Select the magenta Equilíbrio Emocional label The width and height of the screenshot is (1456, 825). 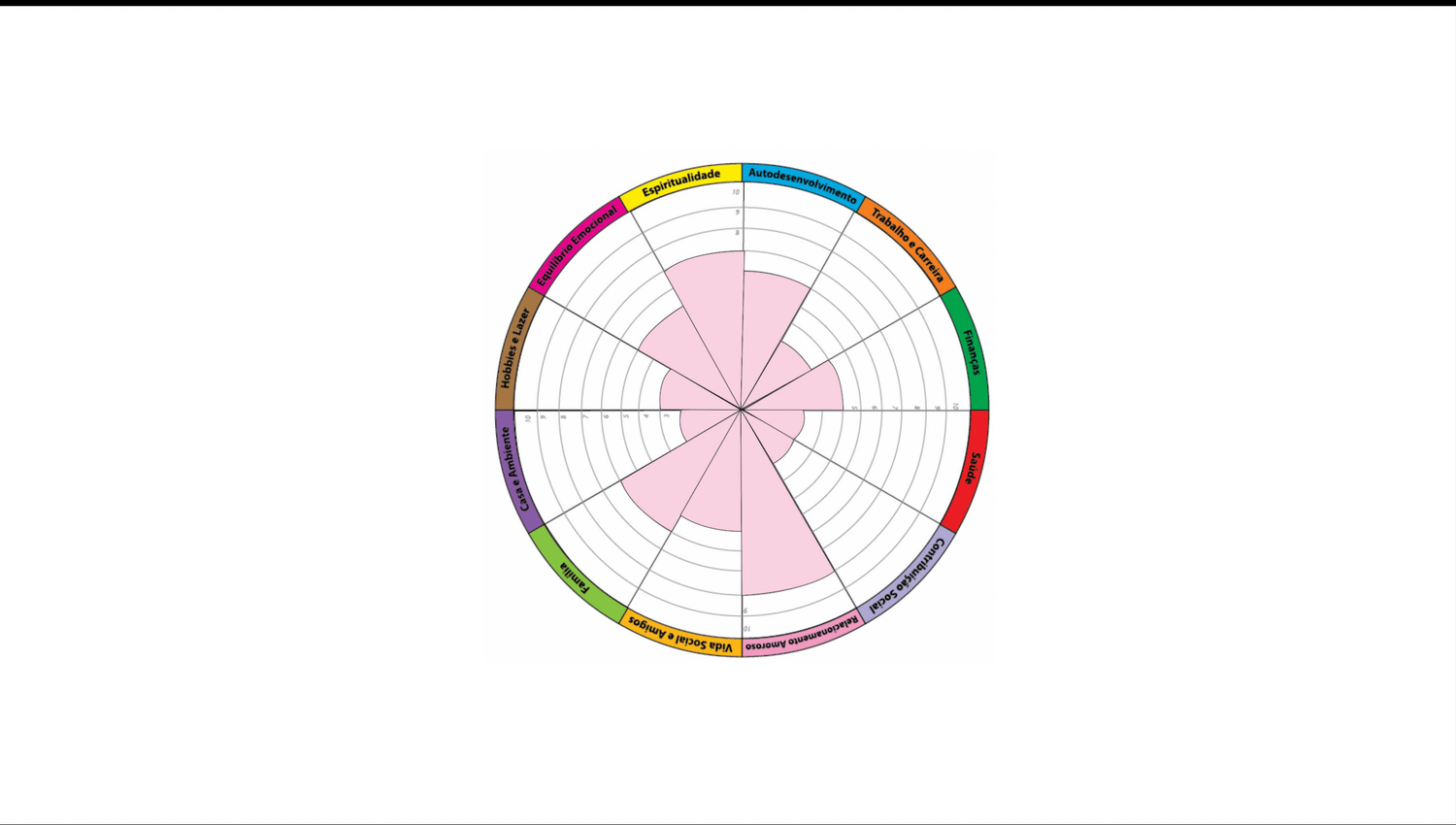[x=577, y=246]
